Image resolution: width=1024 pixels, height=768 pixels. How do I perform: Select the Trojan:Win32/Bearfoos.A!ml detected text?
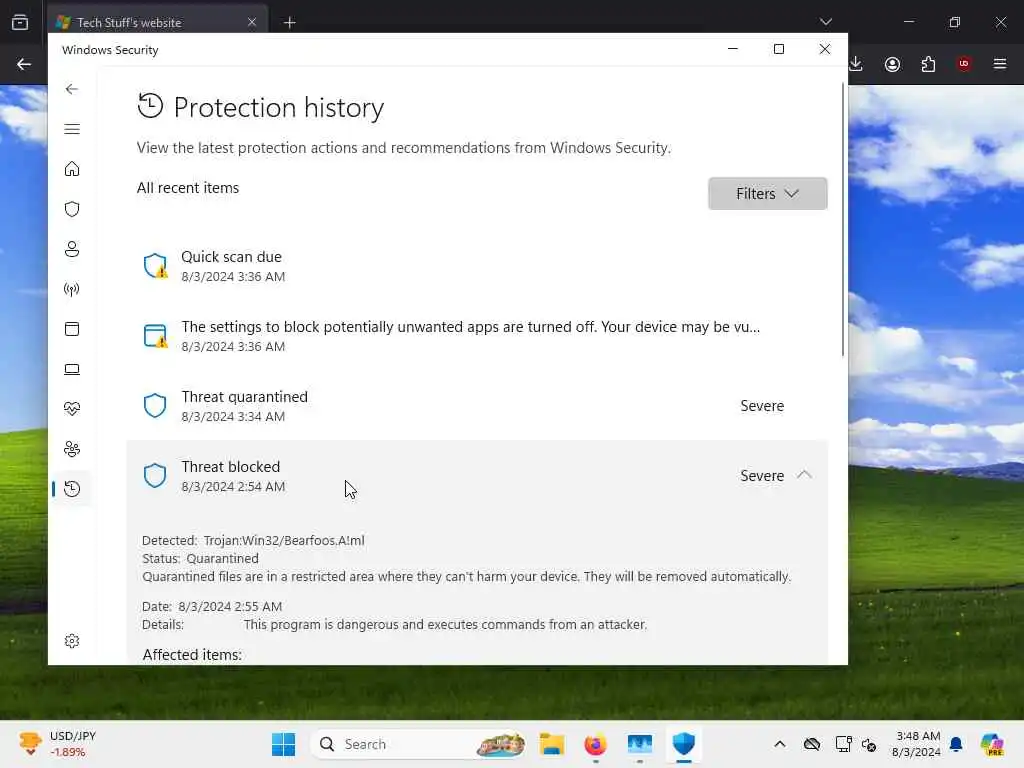click(x=284, y=541)
